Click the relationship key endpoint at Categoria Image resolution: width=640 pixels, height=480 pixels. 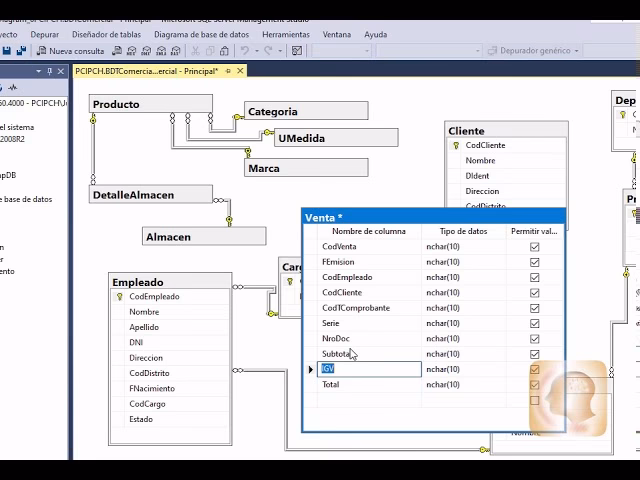[238, 117]
